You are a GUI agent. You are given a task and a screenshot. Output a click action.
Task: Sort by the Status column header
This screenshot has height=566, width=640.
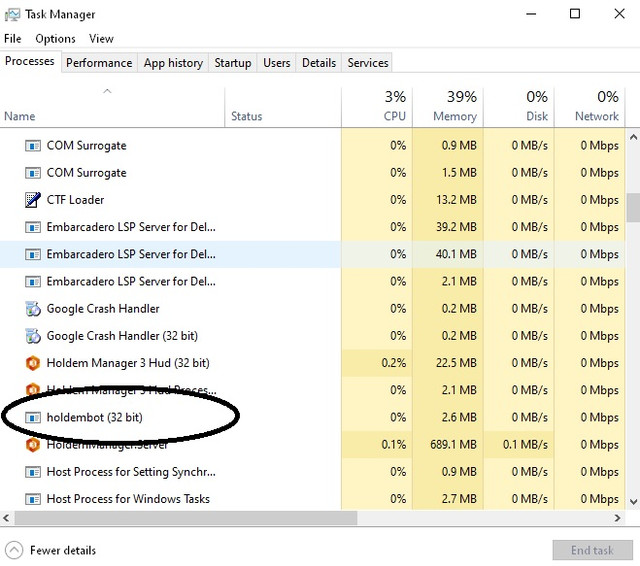(283, 107)
